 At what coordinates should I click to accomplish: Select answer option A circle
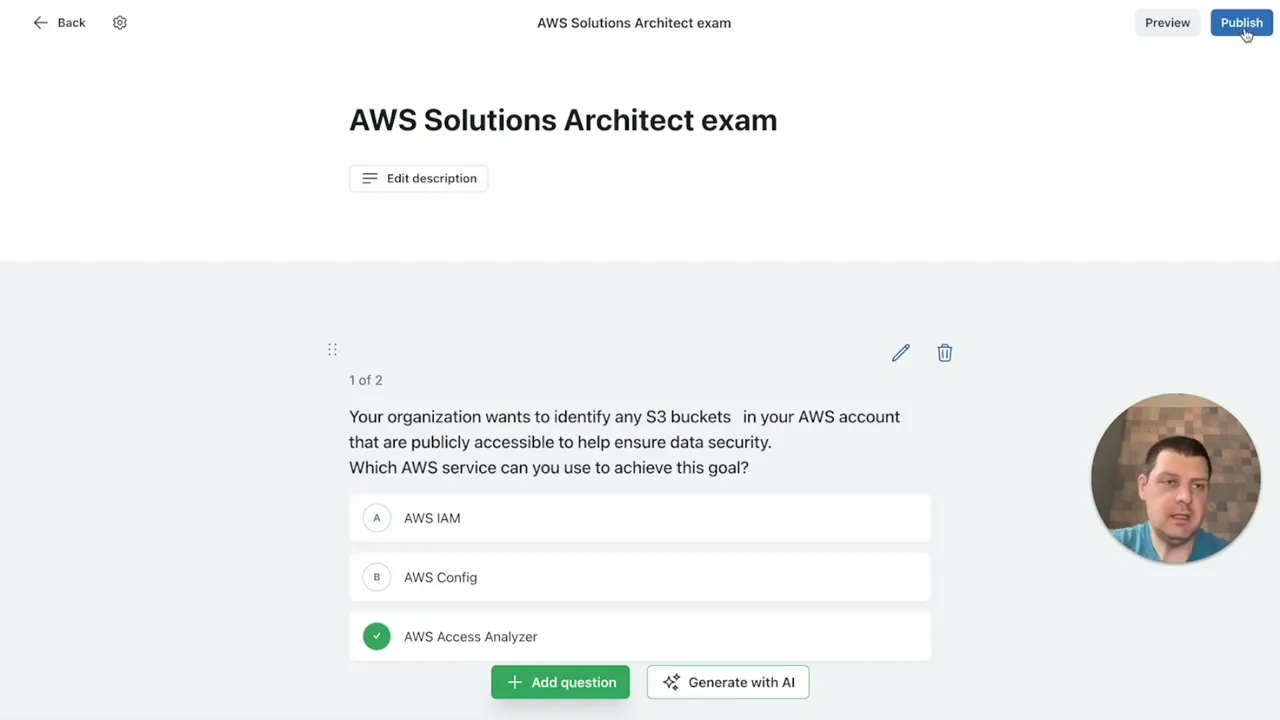click(x=377, y=518)
